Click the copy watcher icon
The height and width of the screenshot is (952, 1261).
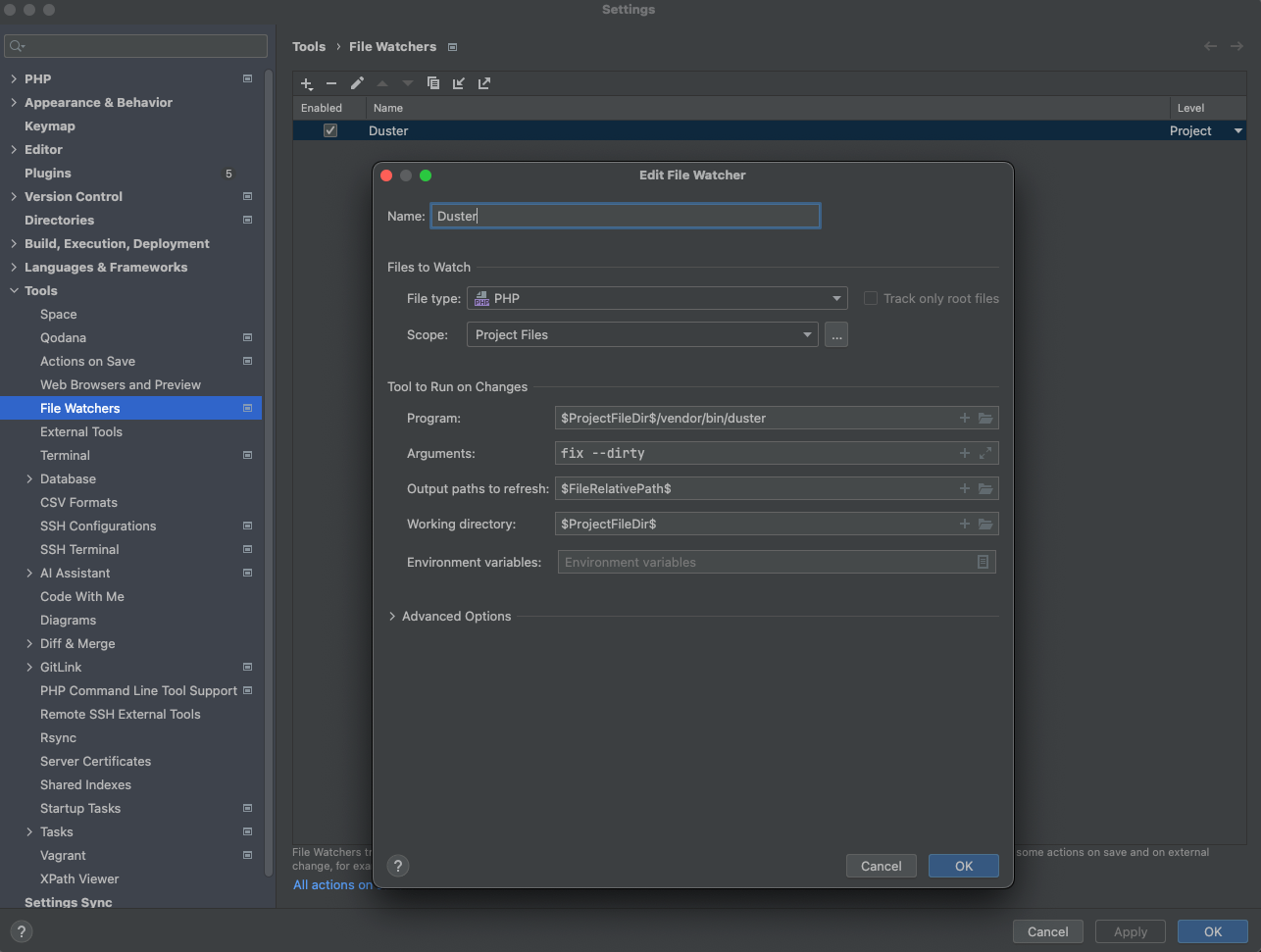tap(433, 83)
